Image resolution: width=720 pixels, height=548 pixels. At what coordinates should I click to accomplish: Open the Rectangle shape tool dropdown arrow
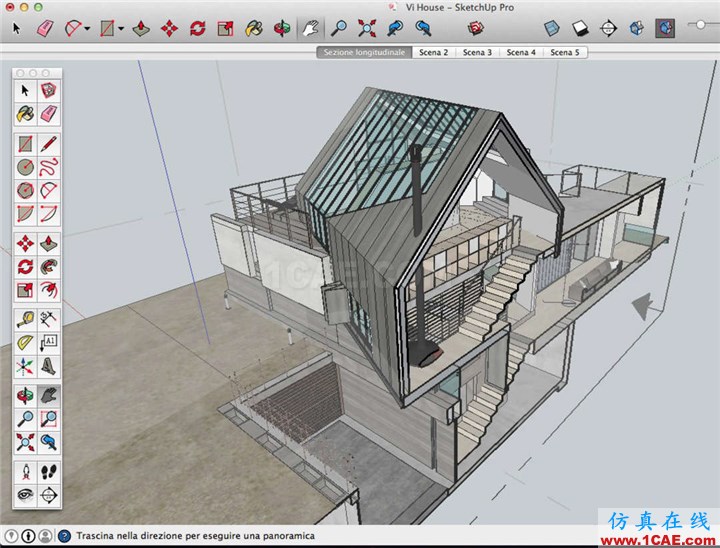[x=121, y=28]
